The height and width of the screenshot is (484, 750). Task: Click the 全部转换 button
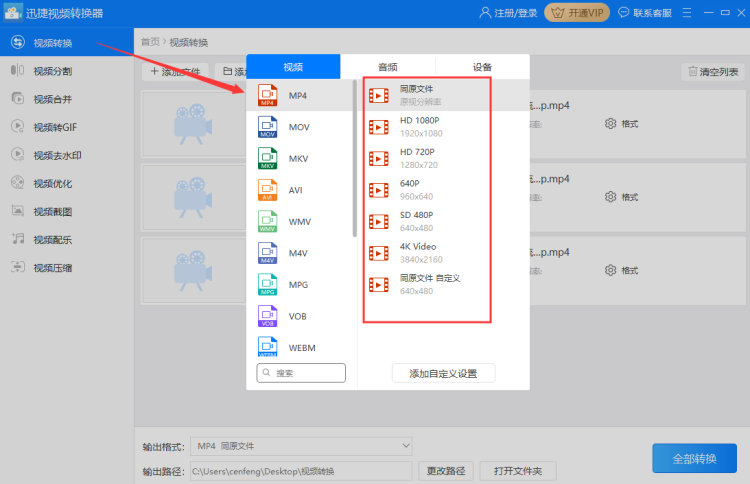click(x=695, y=458)
